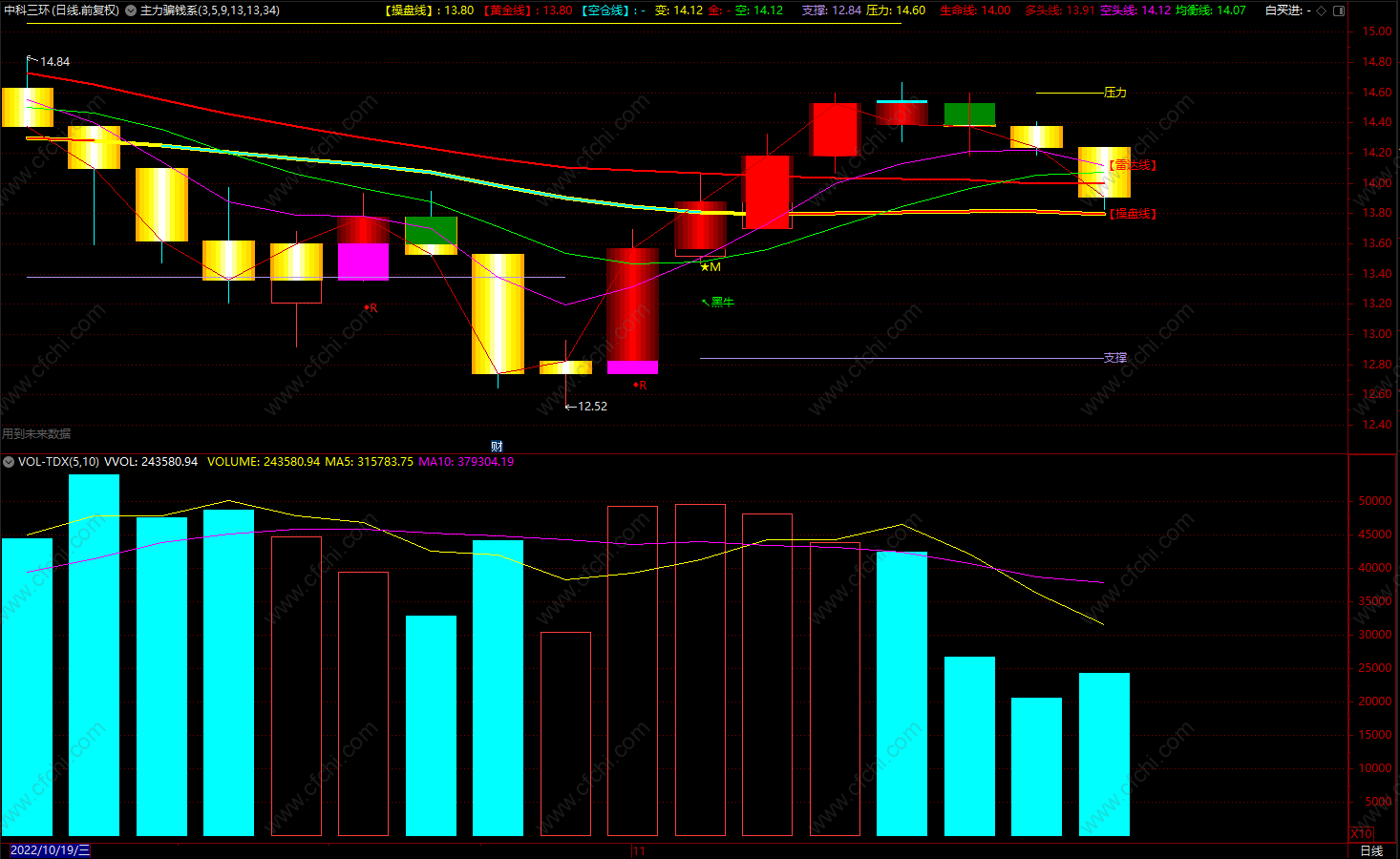The image size is (1400, 859).
Task: Click the 2022/10/19/三 date label
Action: point(50,850)
